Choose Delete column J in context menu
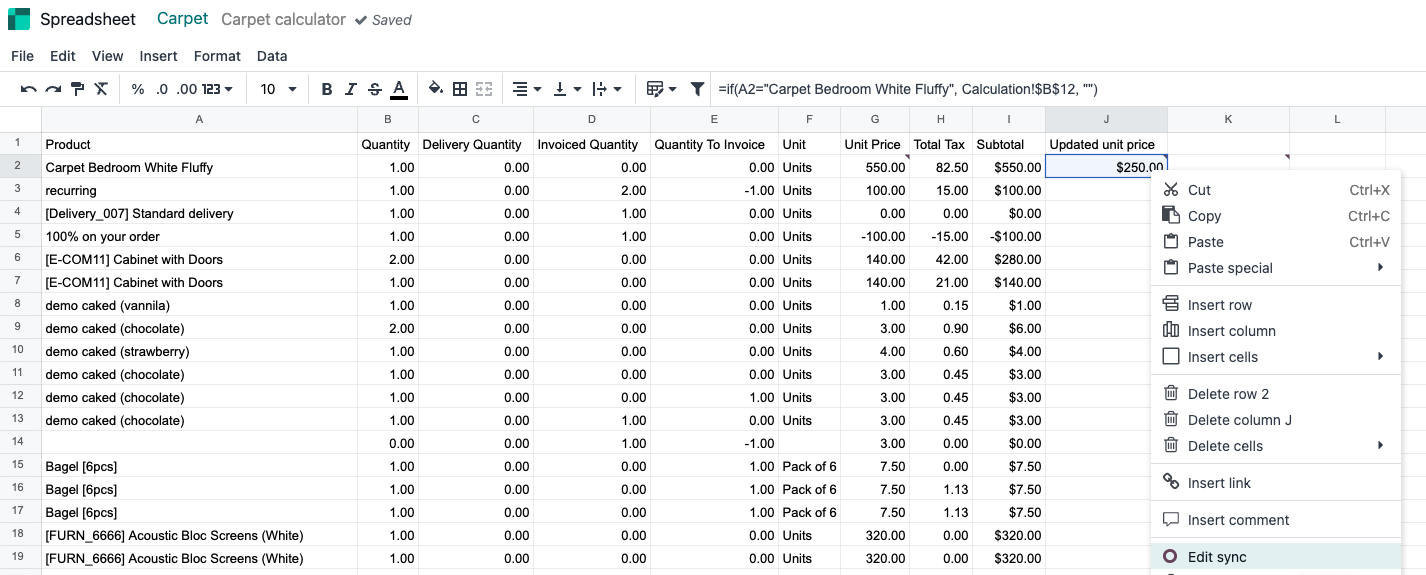This screenshot has width=1426, height=575. tap(1239, 420)
